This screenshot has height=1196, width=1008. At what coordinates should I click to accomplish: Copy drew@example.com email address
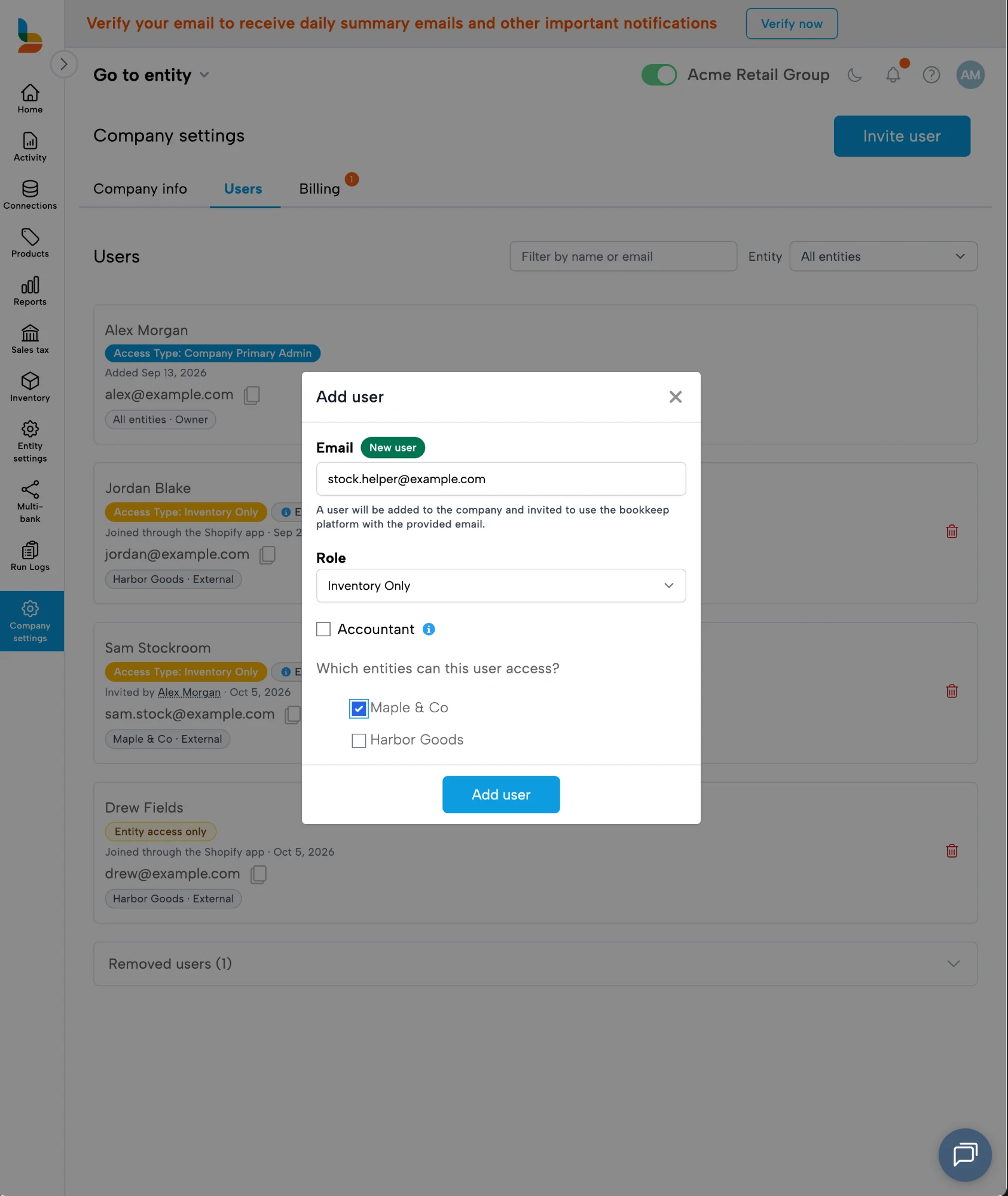point(258,874)
